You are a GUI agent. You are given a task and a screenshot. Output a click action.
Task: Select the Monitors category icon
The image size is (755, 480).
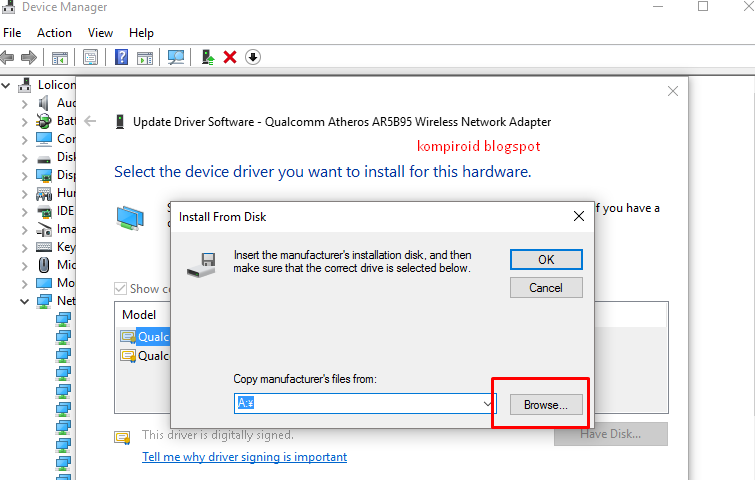(44, 283)
